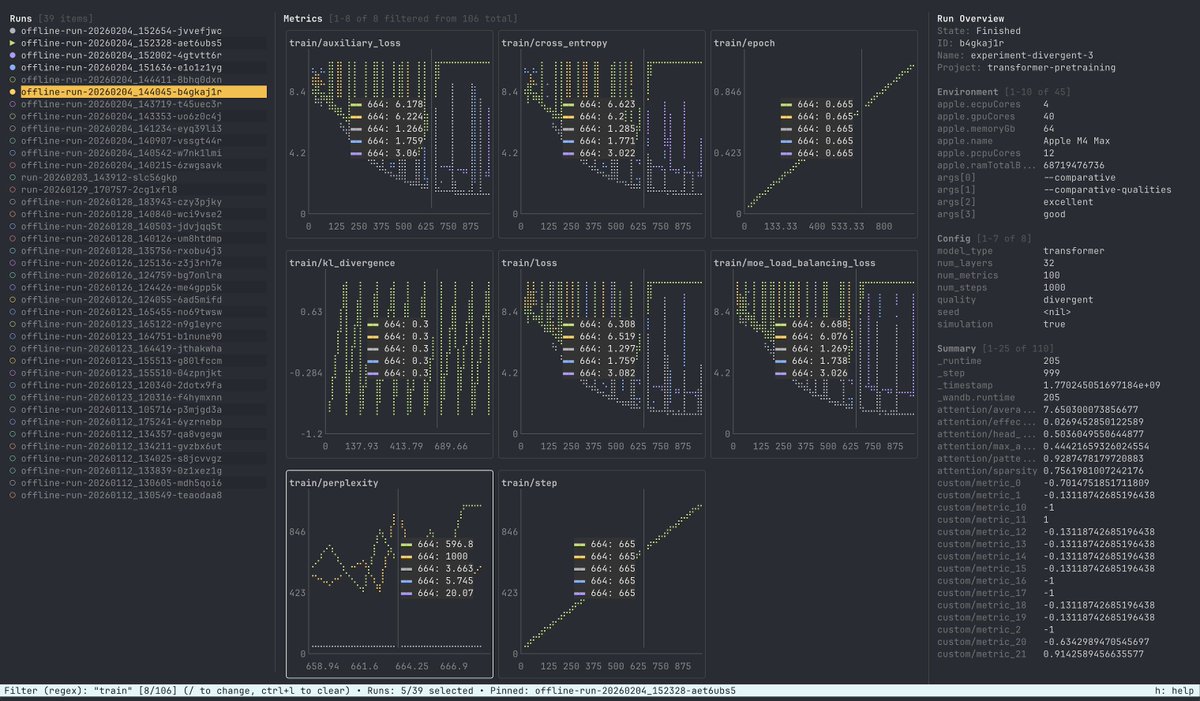The image size is (1200, 701).
Task: Select run offline-run-20260123_120340-2dotx9fa
Action: (137, 384)
